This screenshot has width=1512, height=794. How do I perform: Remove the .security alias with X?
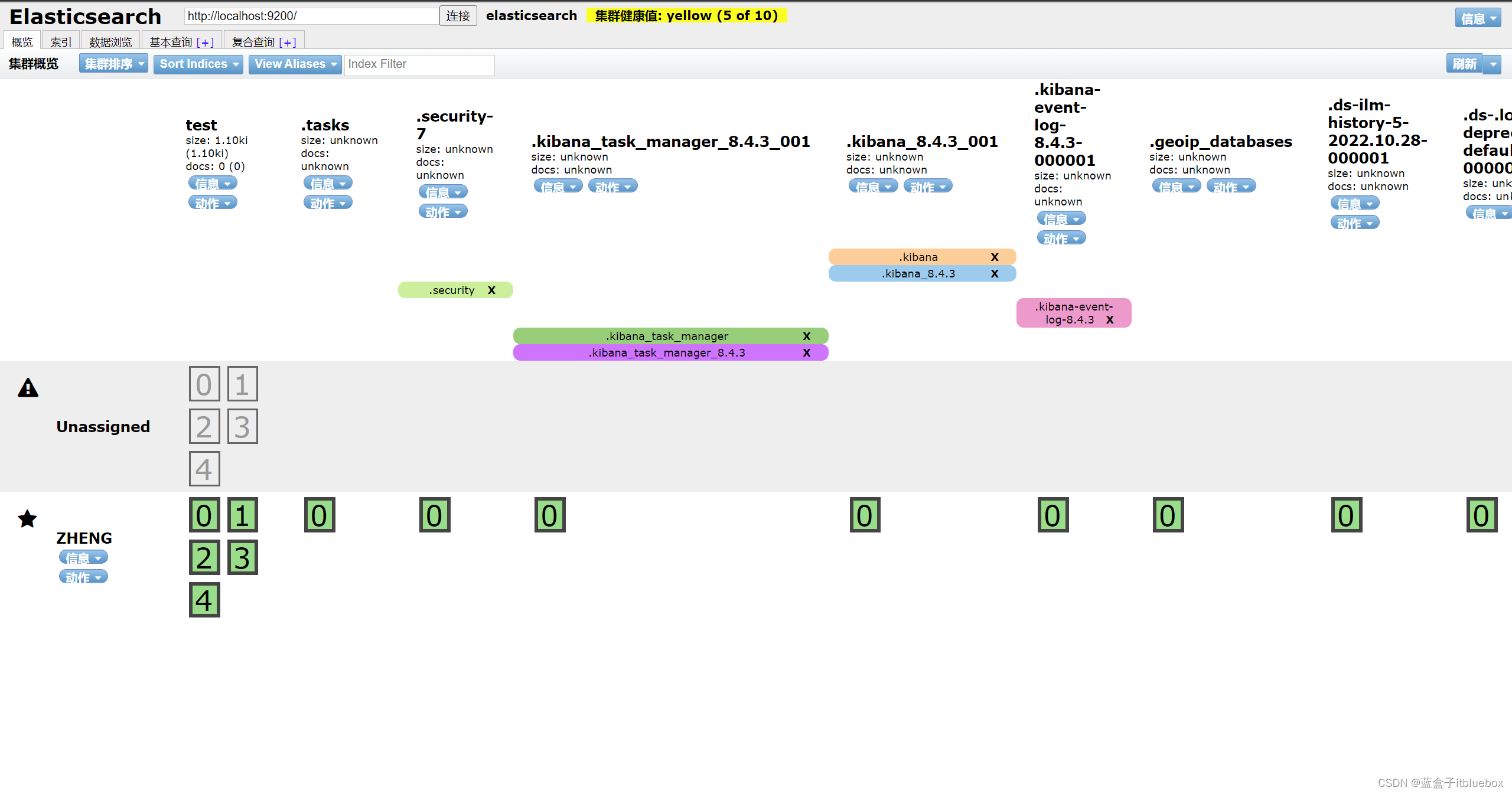[x=491, y=290]
